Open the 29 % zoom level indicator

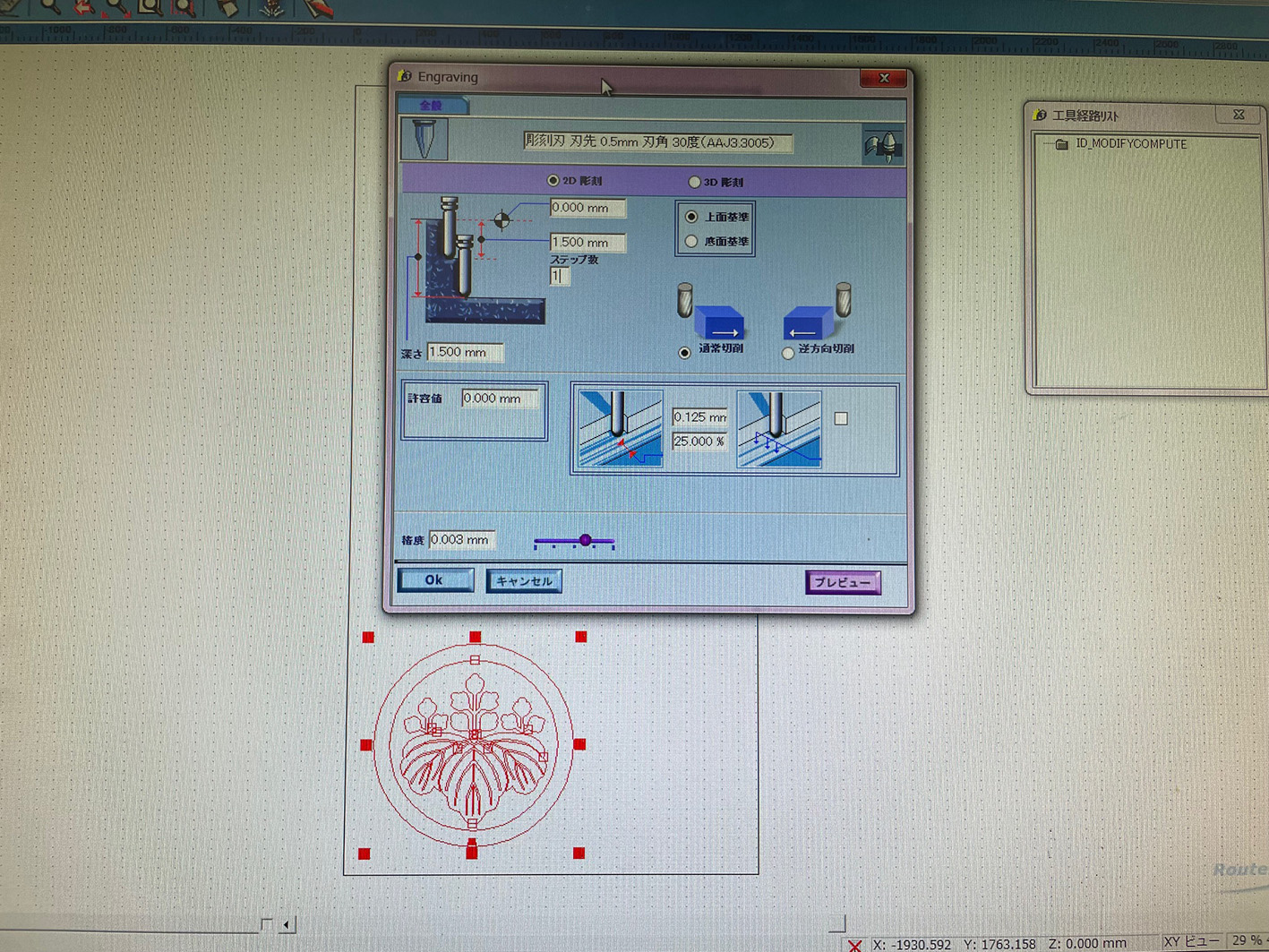pos(1247,941)
